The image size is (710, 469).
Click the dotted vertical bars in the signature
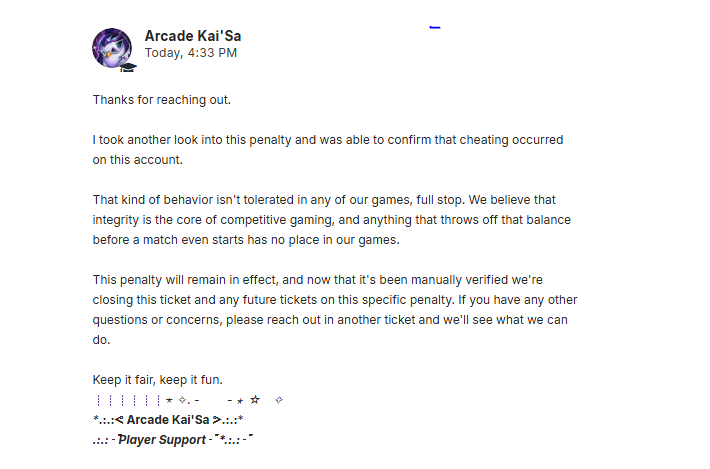click(128, 400)
